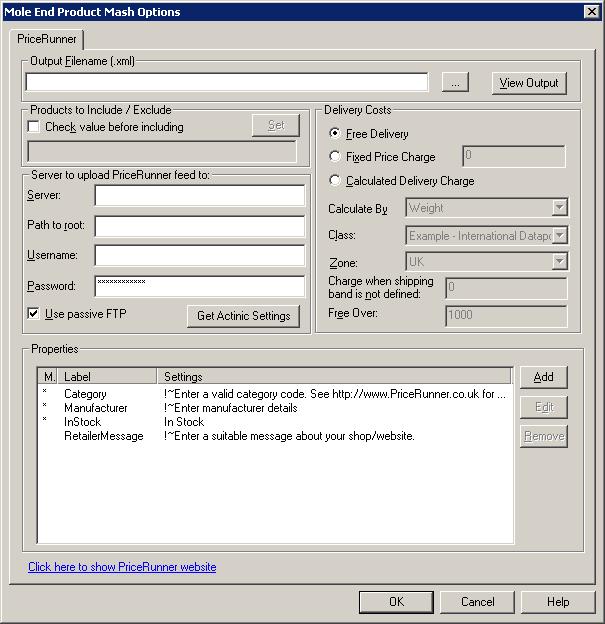The width and height of the screenshot is (605, 624).
Task: Select the Free Delivery radio button
Action: coord(335,133)
